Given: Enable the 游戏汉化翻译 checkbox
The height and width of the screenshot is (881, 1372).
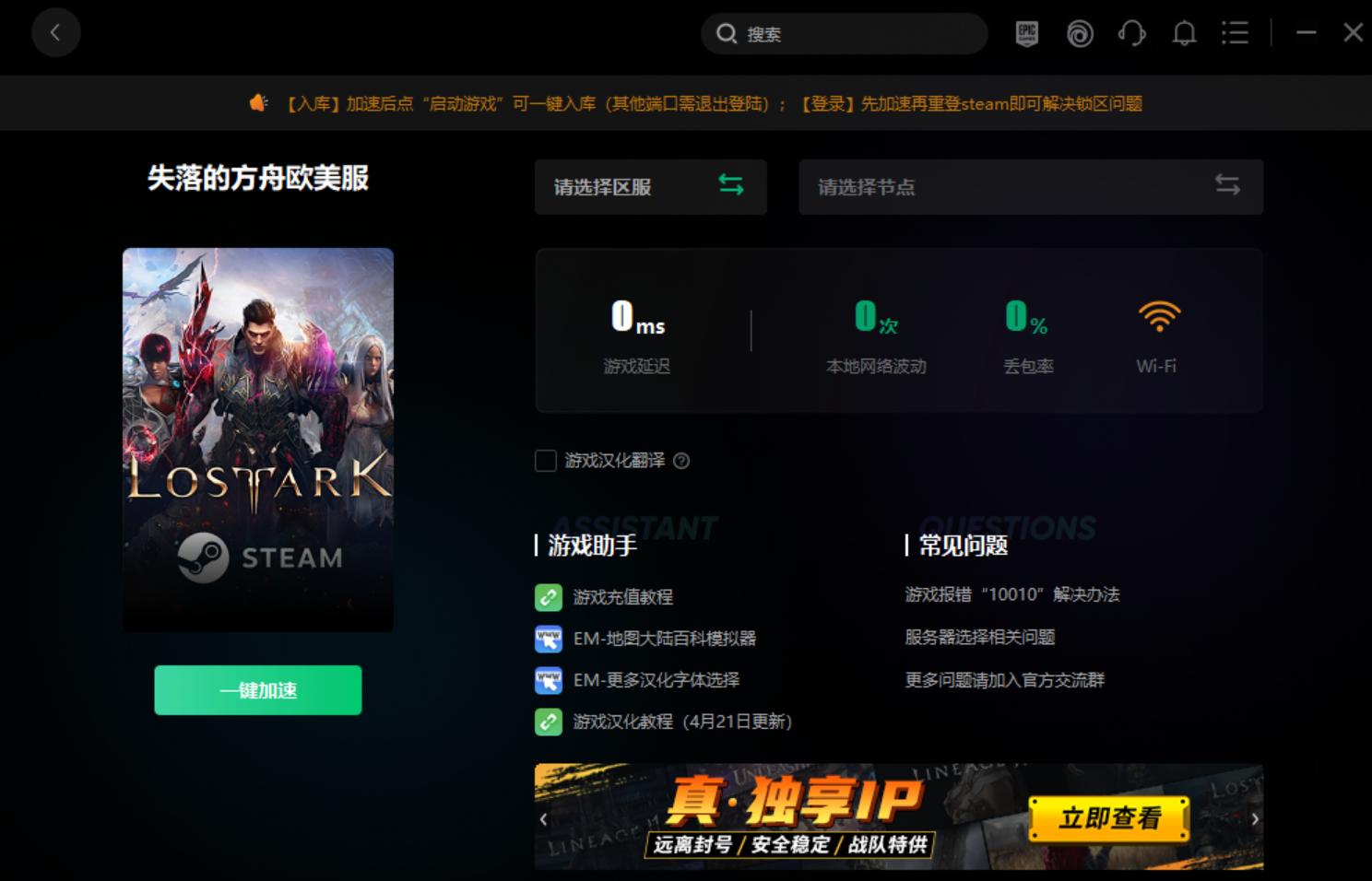Looking at the screenshot, I should pyautogui.click(x=544, y=461).
